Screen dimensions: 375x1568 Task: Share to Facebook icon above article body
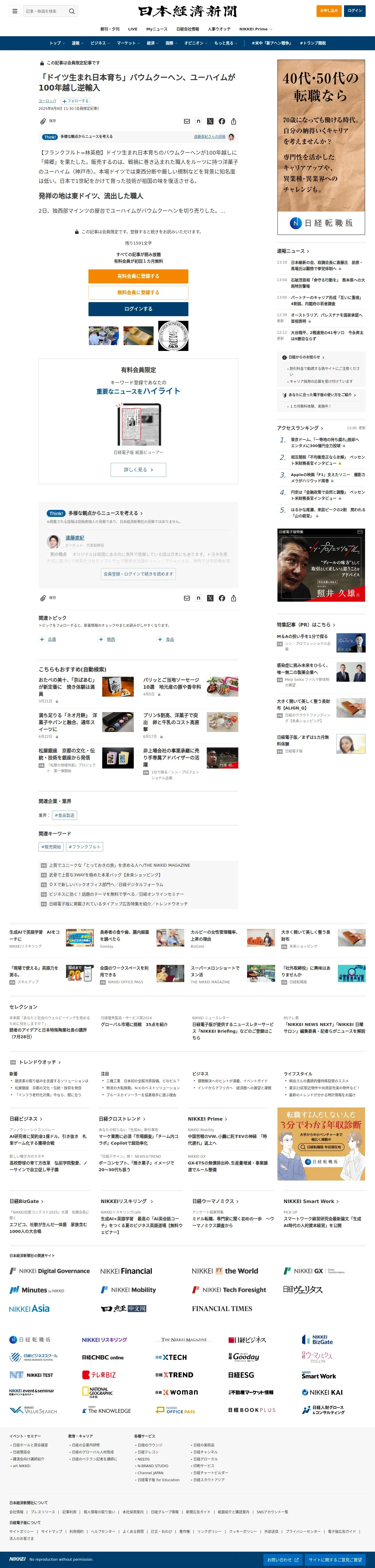222,121
